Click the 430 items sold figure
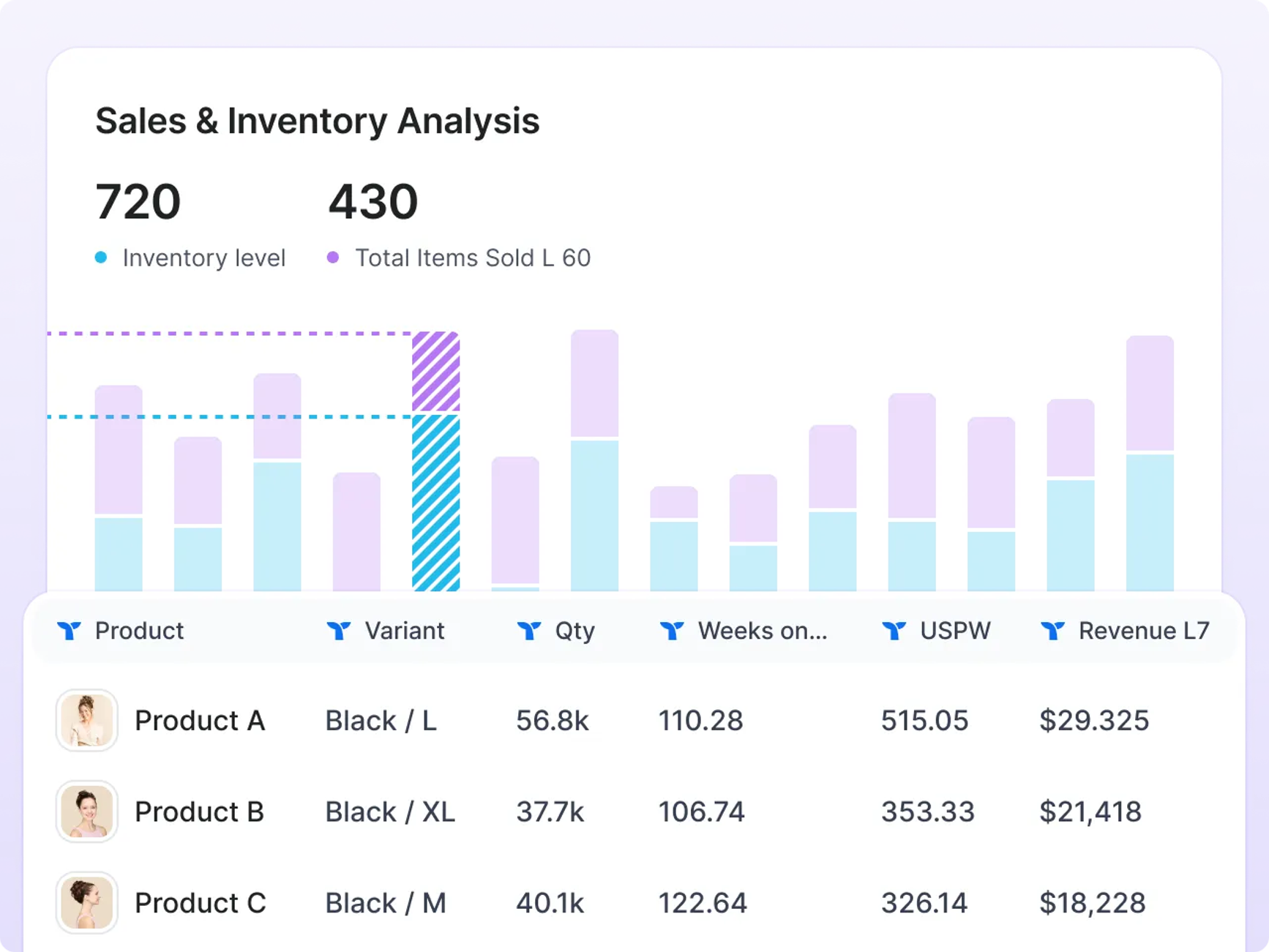Viewport: 1269px width, 952px height. pos(373,202)
